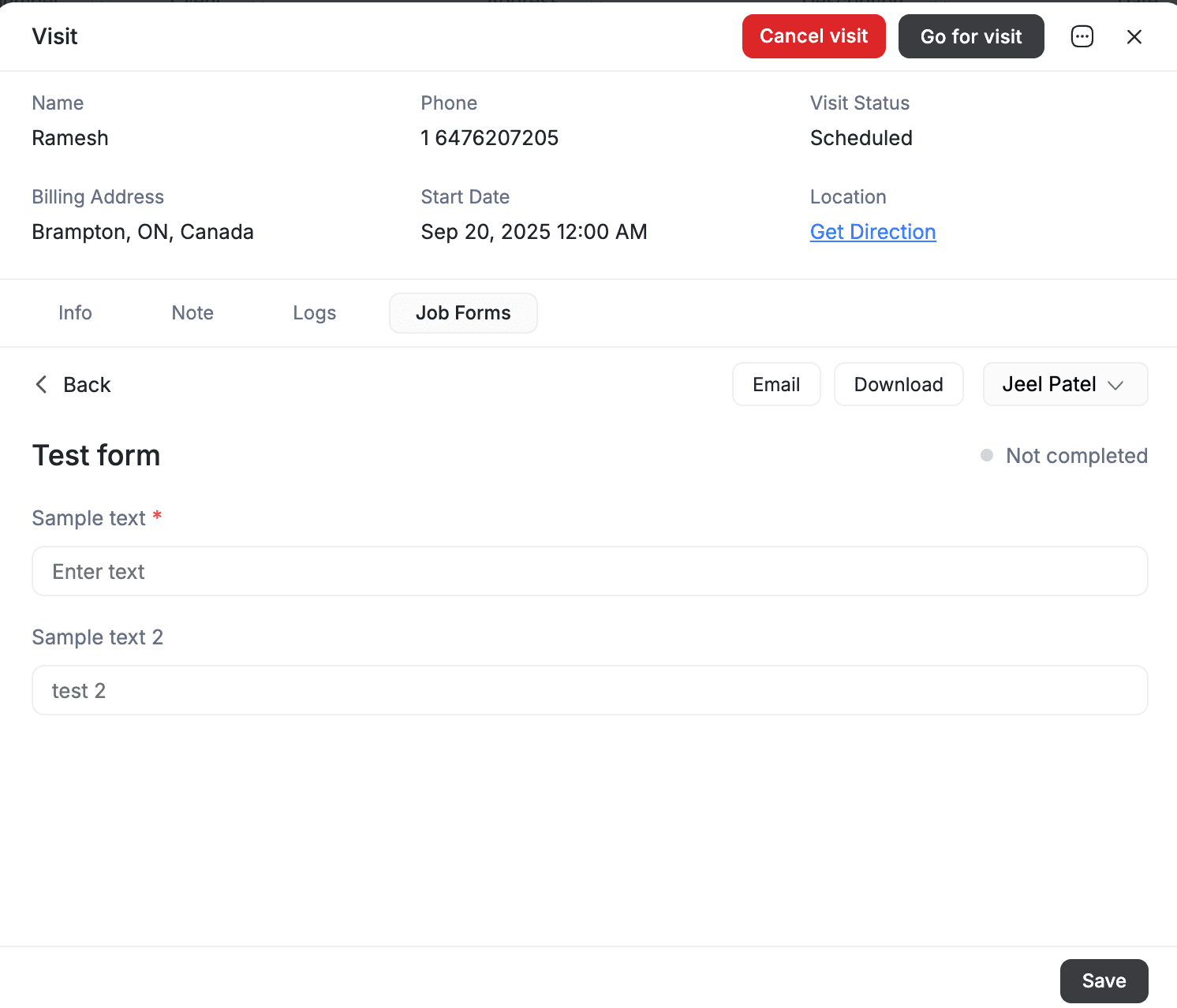1177x1008 pixels.
Task: Switch to the Info tab
Action: pos(75,312)
